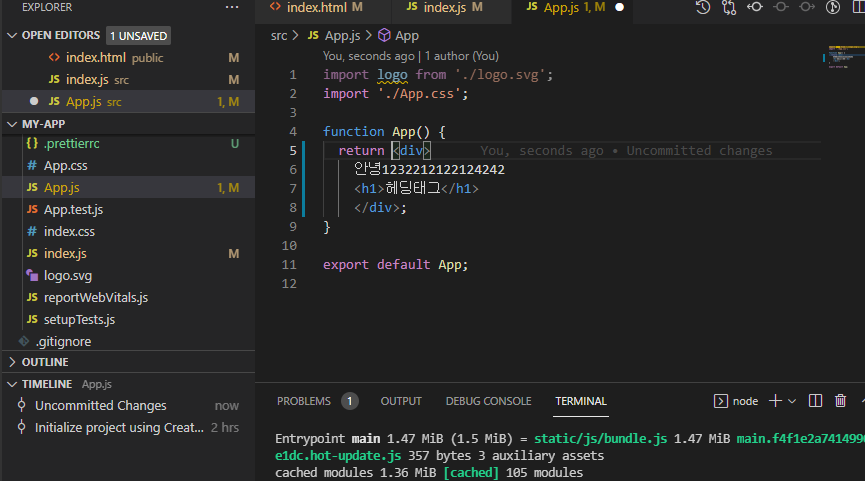The height and width of the screenshot is (481, 865).
Task: Click the Open Changes compare icon
Action: point(728,7)
